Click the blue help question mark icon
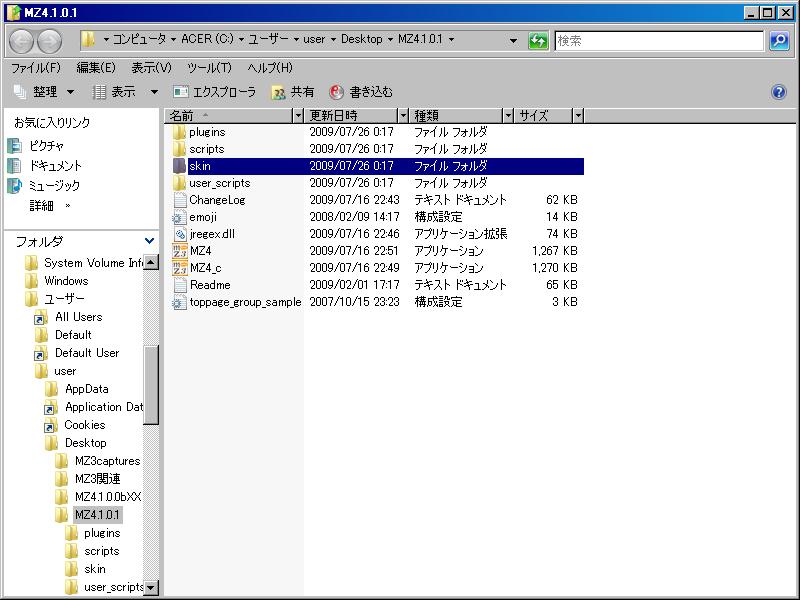 click(x=779, y=92)
